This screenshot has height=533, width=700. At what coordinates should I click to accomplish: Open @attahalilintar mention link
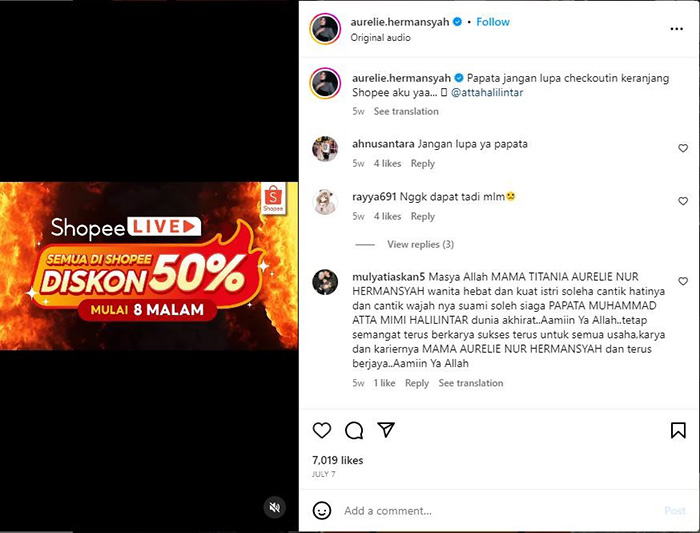coord(487,92)
